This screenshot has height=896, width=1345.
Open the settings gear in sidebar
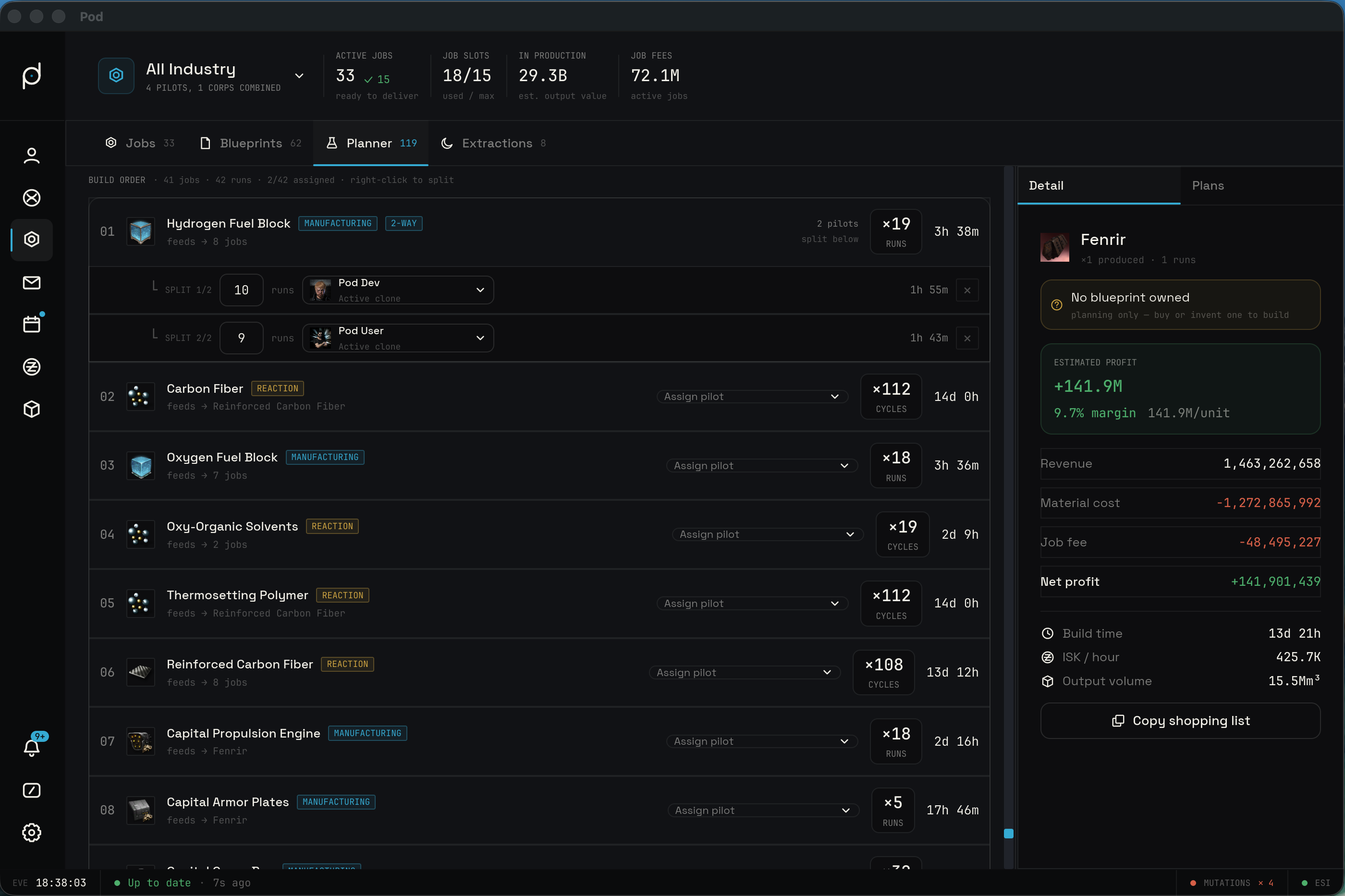[32, 833]
